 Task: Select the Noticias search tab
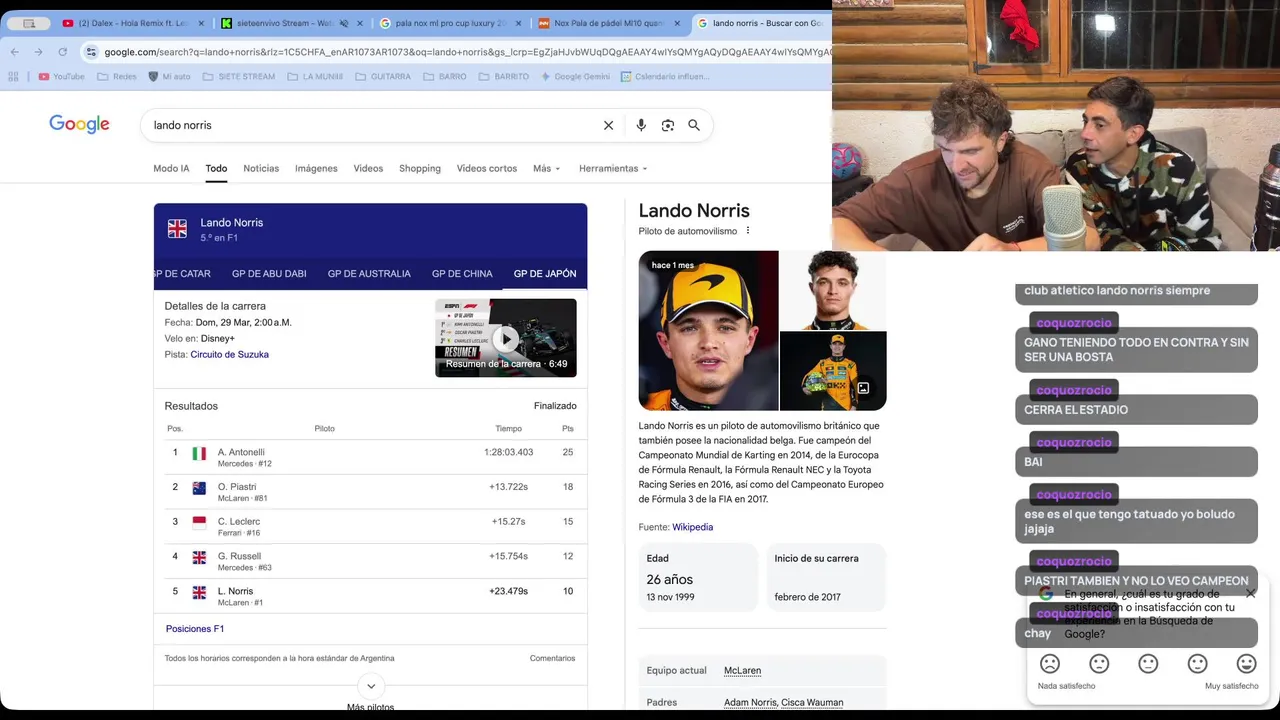[261, 168]
